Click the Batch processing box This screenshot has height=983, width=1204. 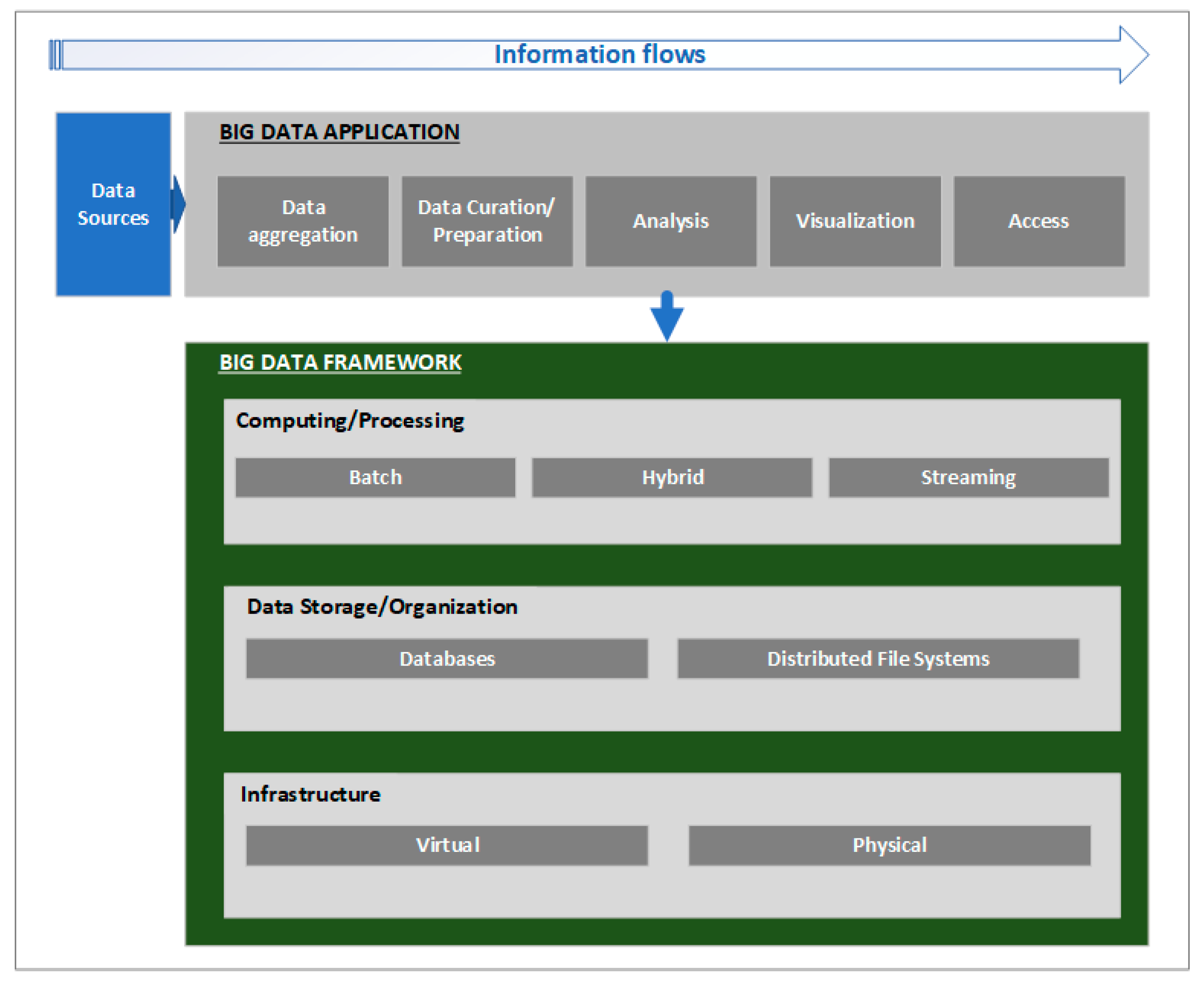point(375,478)
